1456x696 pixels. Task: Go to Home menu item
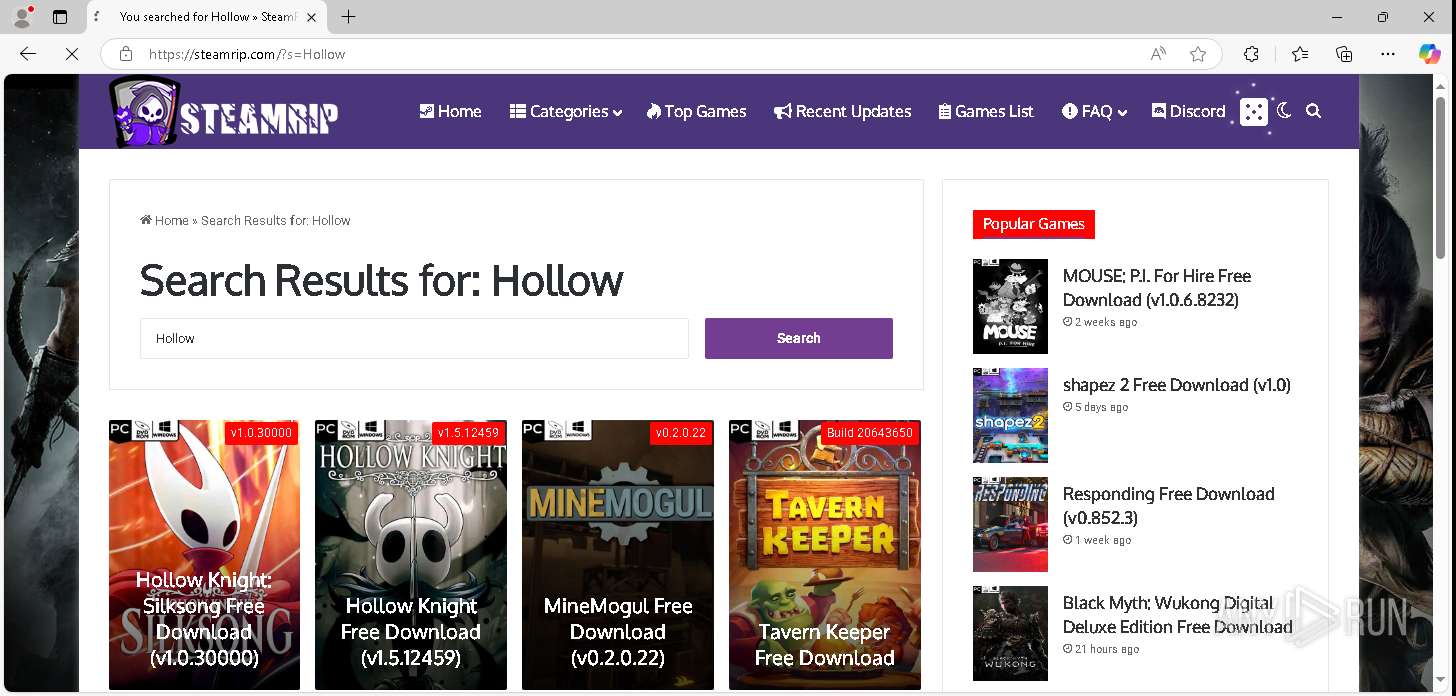(451, 111)
